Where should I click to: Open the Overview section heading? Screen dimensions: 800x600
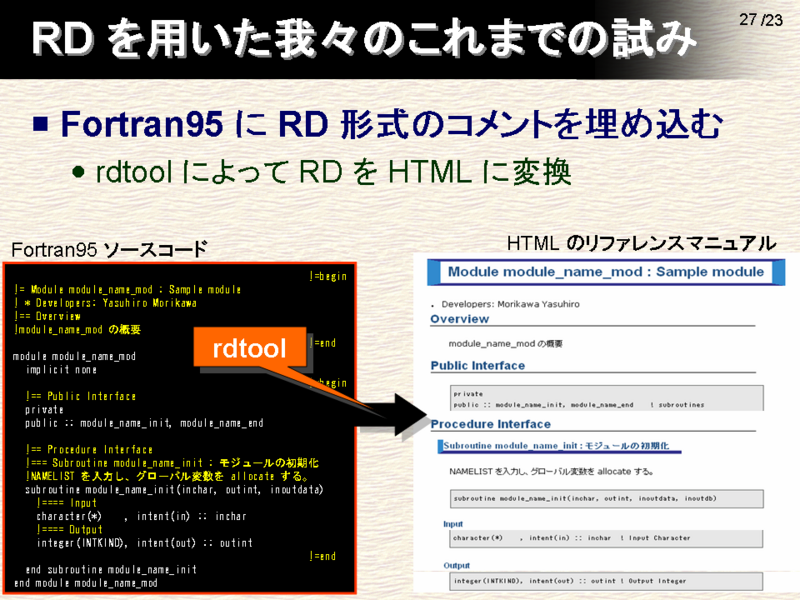[x=459, y=319]
